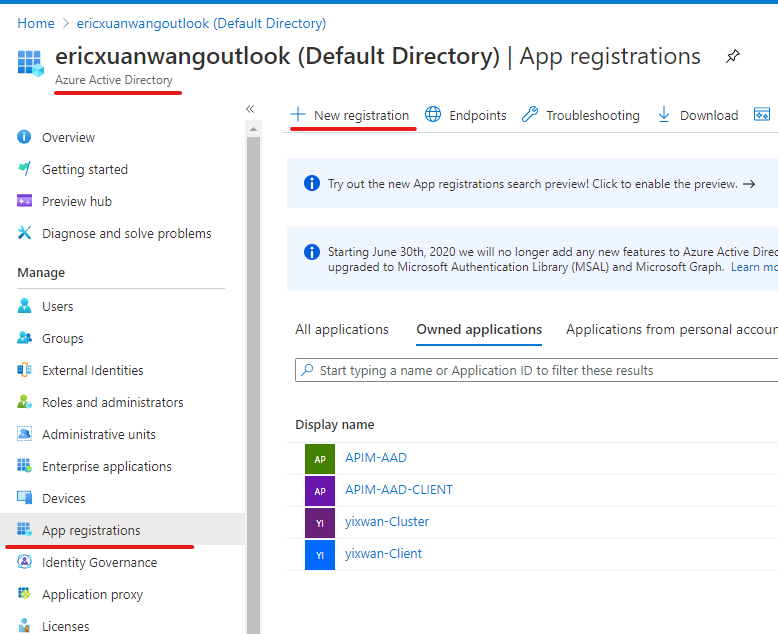Click the Groups icon

(x=24, y=338)
